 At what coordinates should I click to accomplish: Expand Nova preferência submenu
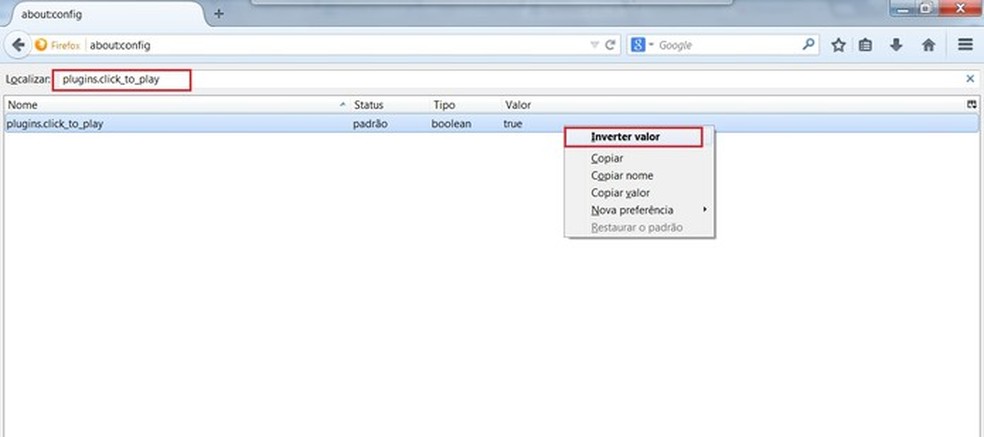[639, 210]
